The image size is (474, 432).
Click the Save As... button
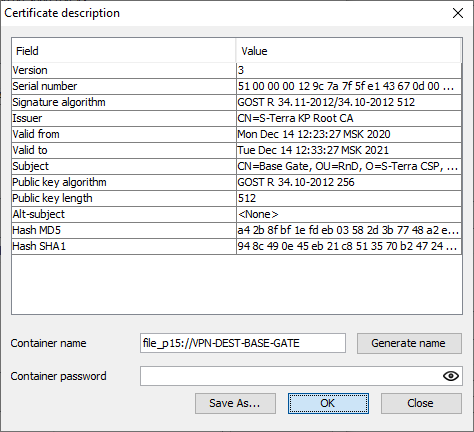coord(235,403)
